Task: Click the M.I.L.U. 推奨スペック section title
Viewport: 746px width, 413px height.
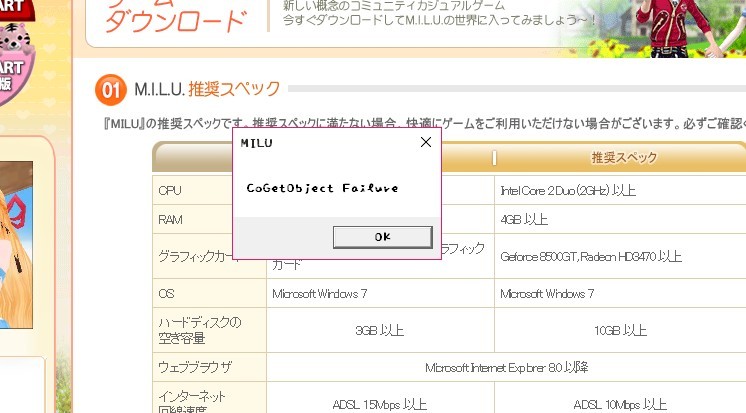Action: 207,90
